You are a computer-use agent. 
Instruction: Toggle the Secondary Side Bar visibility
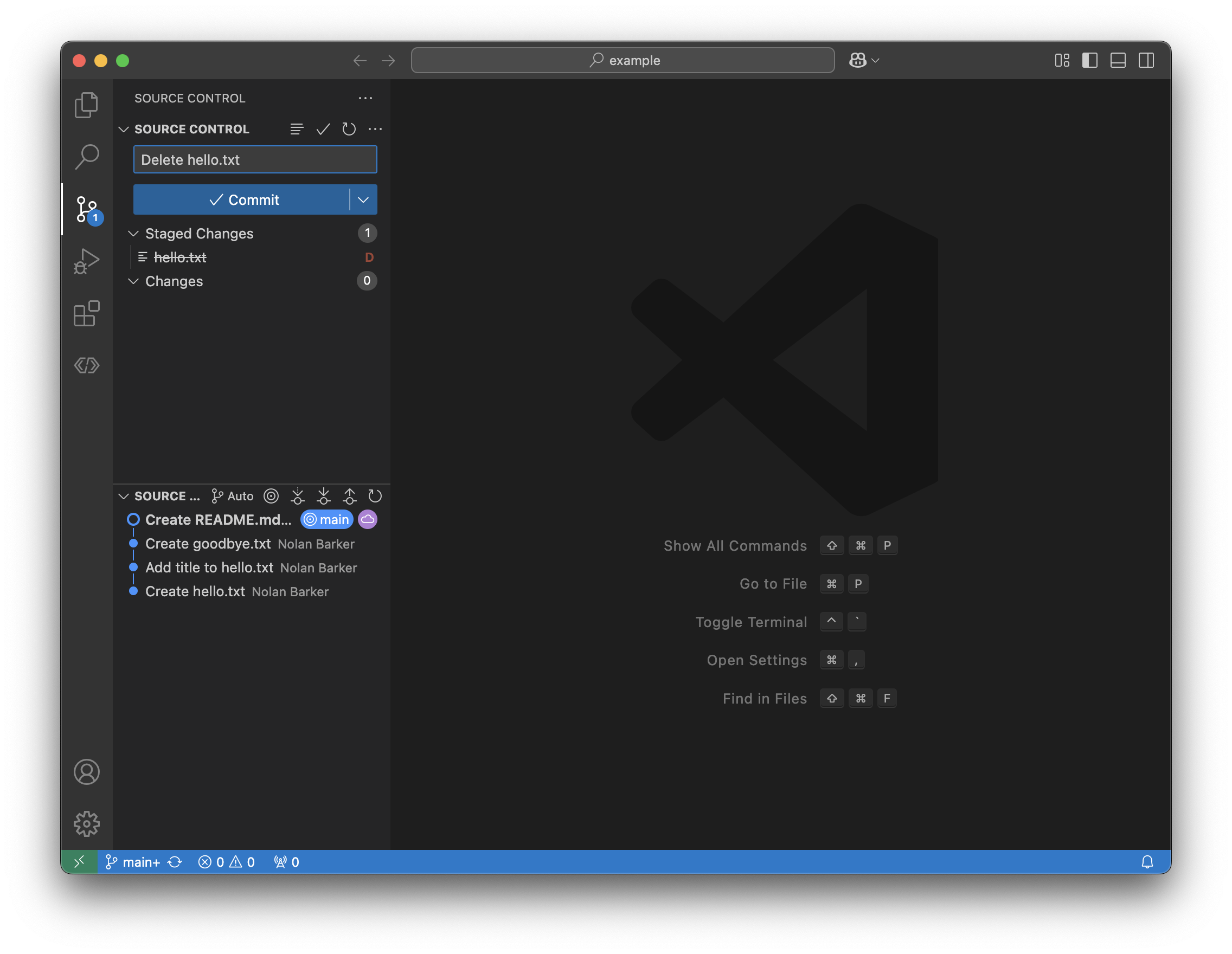point(1146,60)
